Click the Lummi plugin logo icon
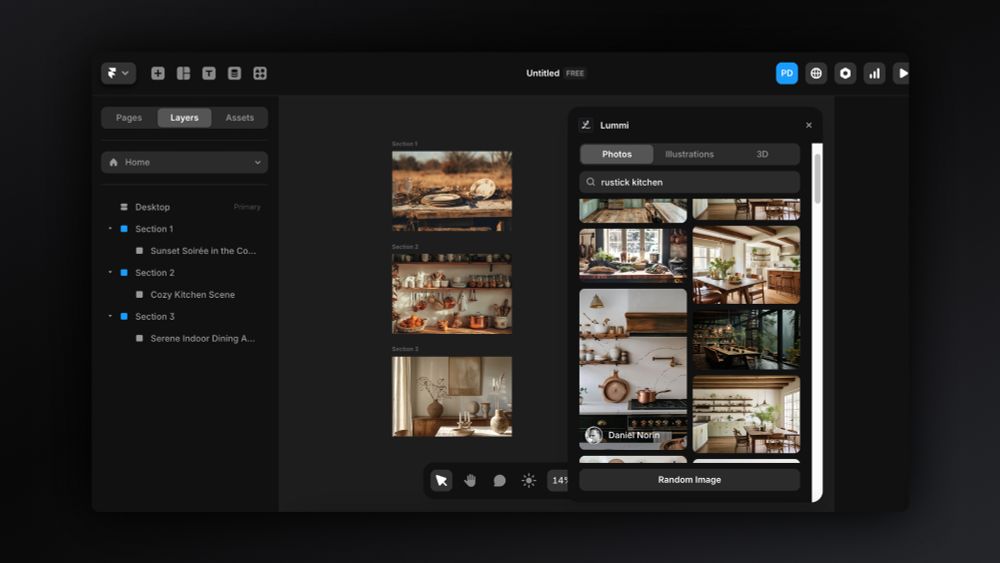 point(585,125)
